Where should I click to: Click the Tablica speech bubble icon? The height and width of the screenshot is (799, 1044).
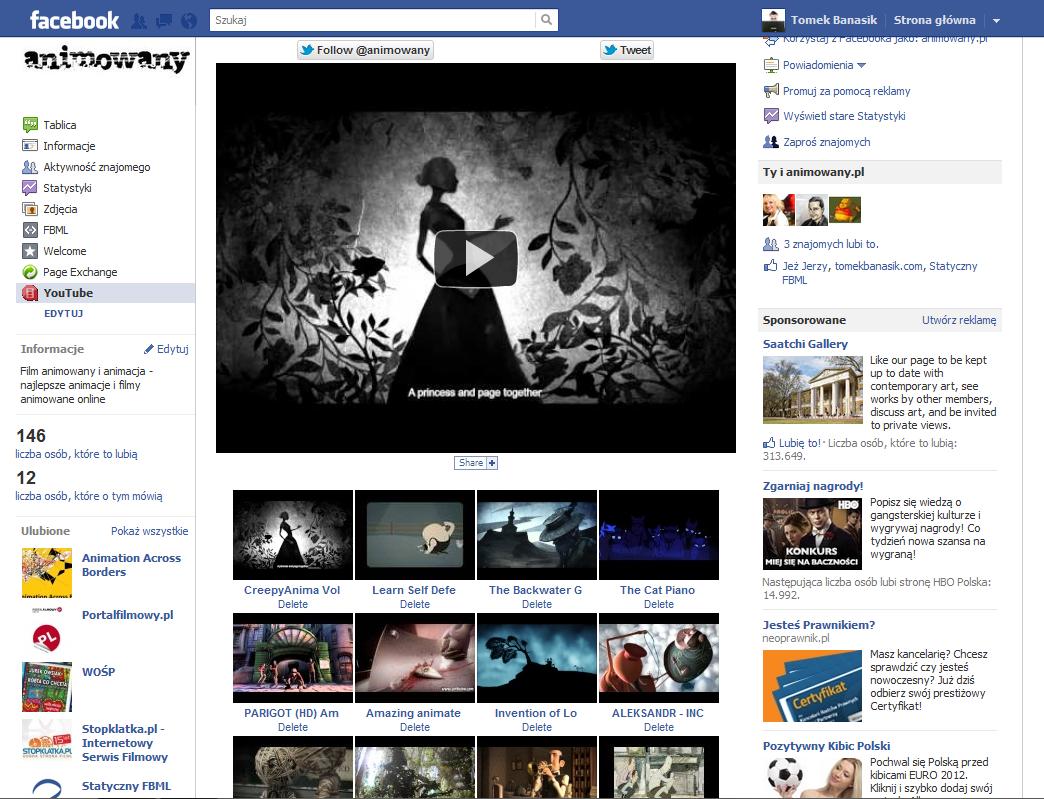coord(30,125)
